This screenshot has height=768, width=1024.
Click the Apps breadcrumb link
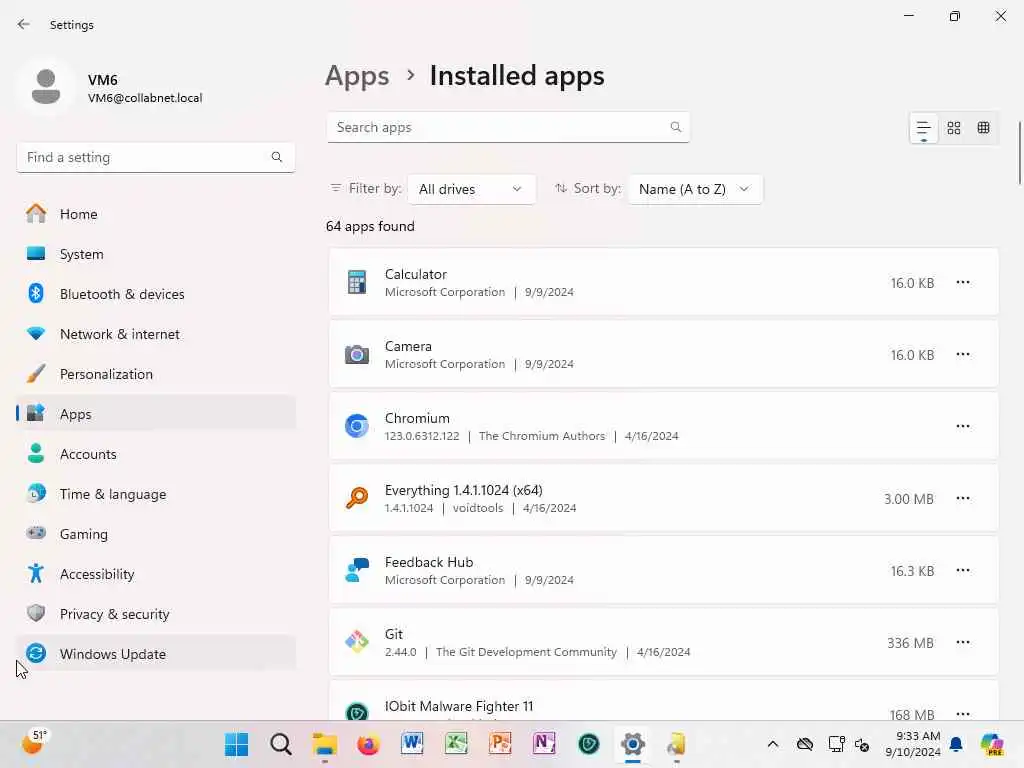[x=357, y=76]
